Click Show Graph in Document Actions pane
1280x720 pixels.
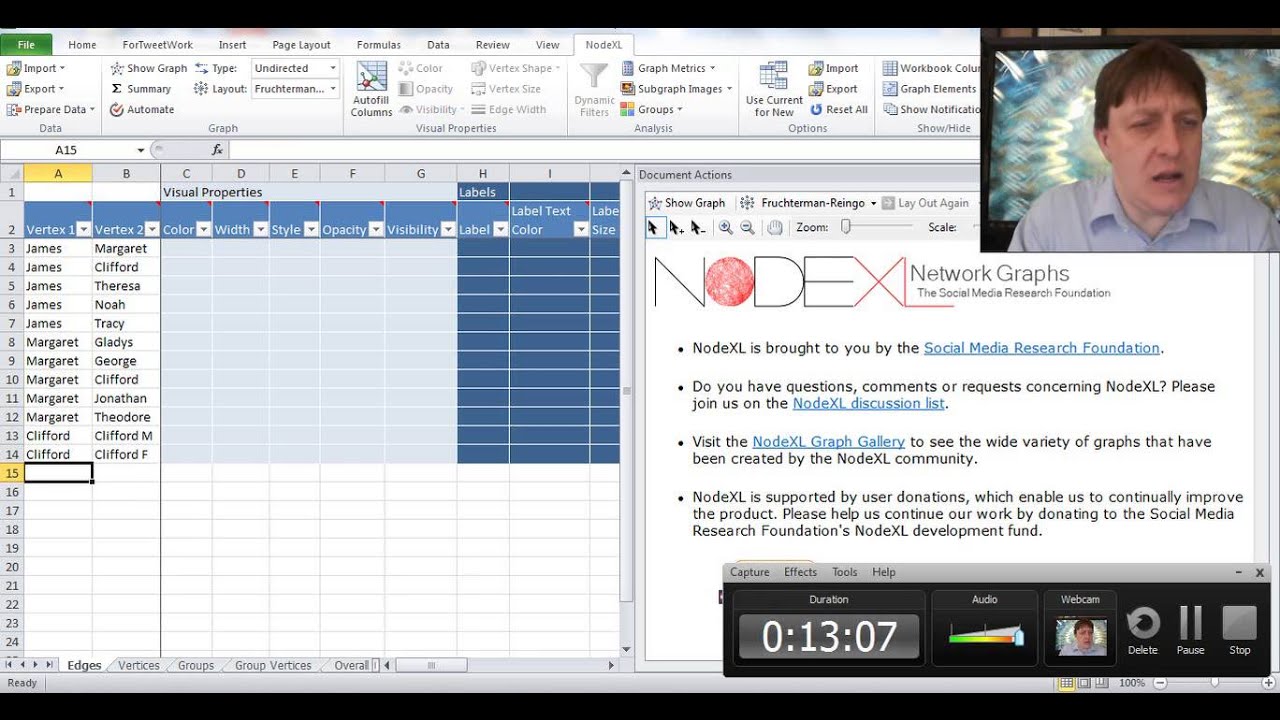[x=687, y=203]
